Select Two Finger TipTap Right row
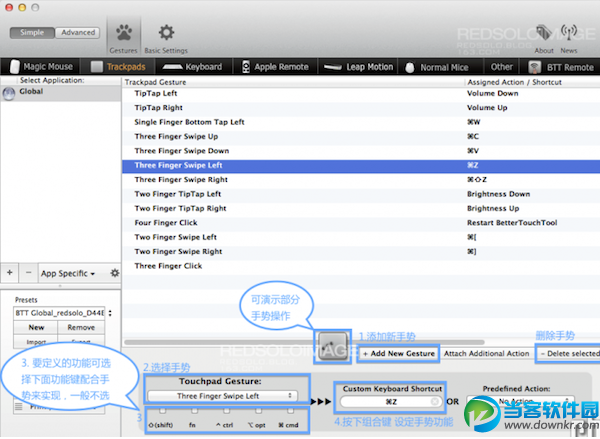Screen dimensions: 600x439 coord(361,209)
